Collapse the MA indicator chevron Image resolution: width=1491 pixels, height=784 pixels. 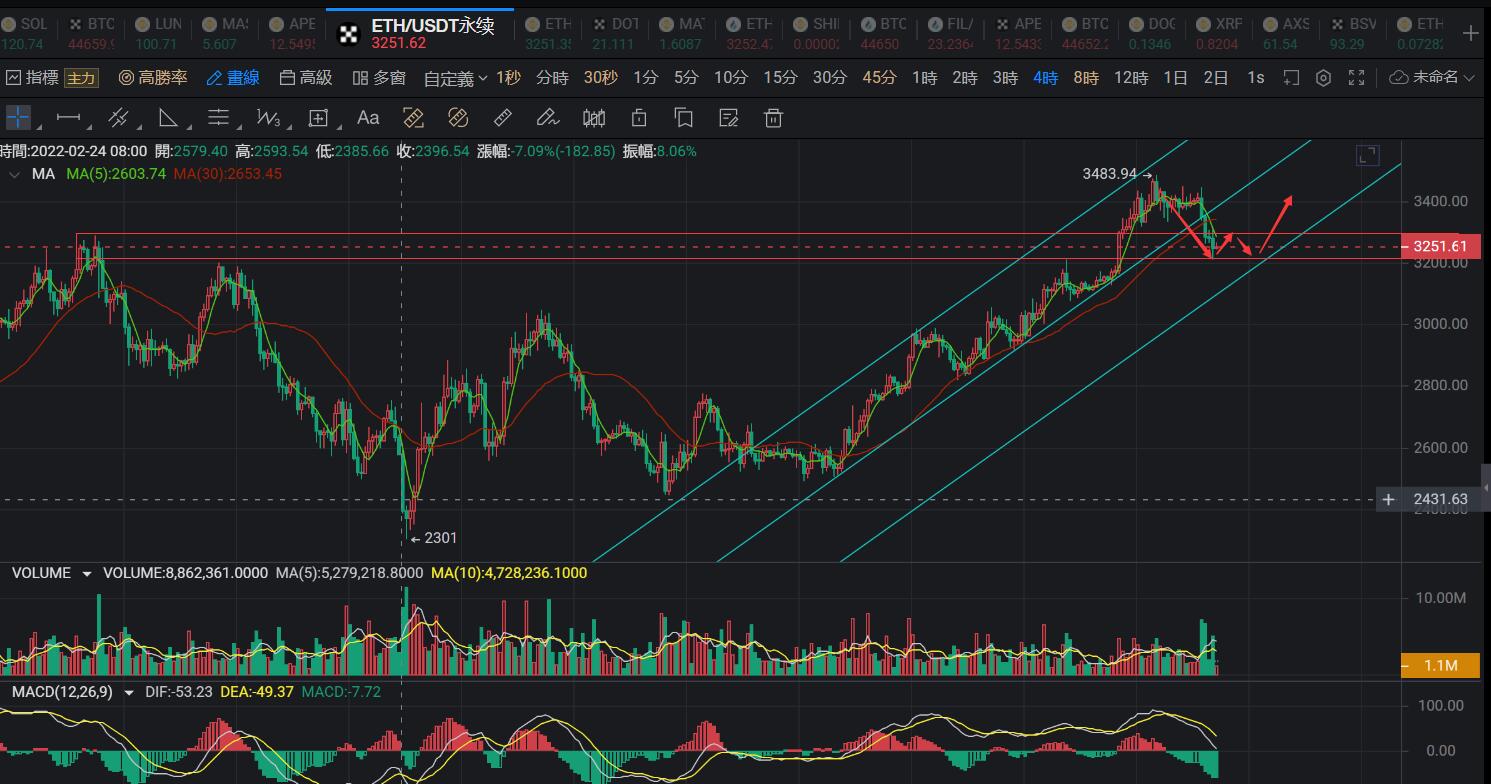pos(14,174)
